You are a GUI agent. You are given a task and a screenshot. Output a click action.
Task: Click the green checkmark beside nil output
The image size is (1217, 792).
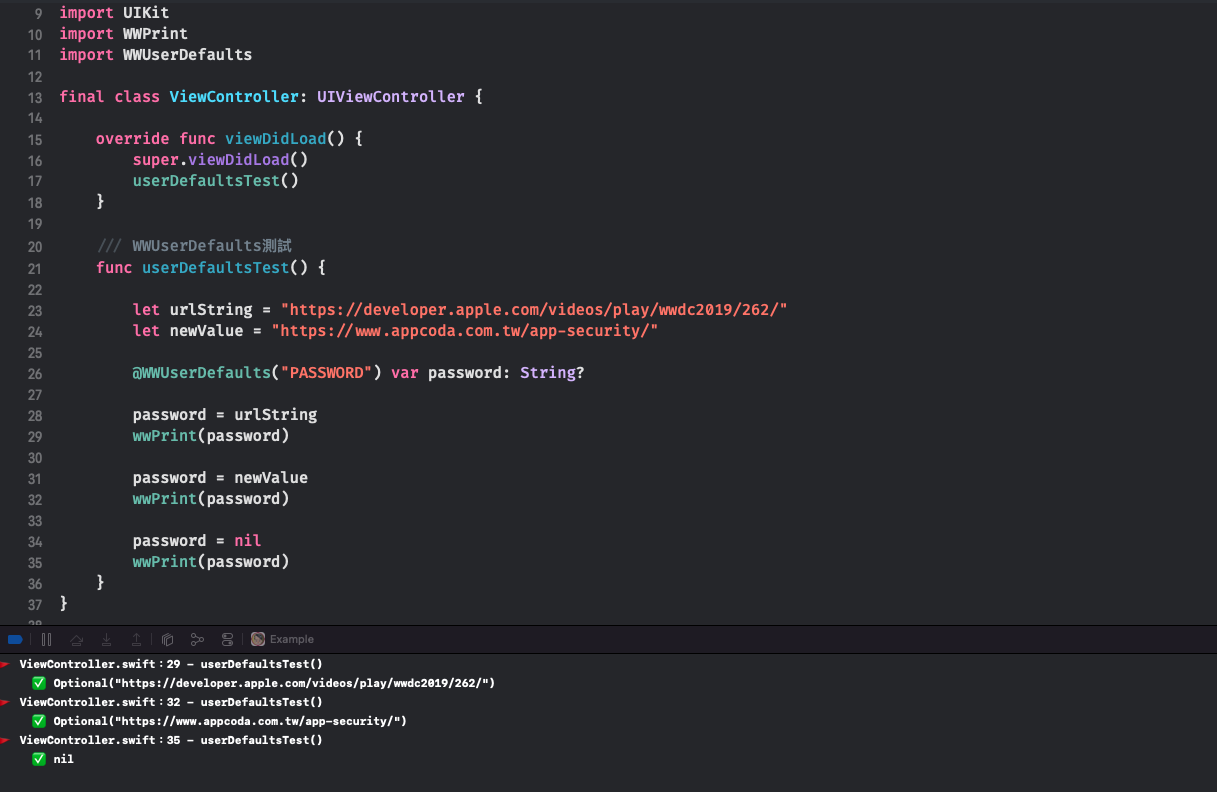pyautogui.click(x=39, y=759)
